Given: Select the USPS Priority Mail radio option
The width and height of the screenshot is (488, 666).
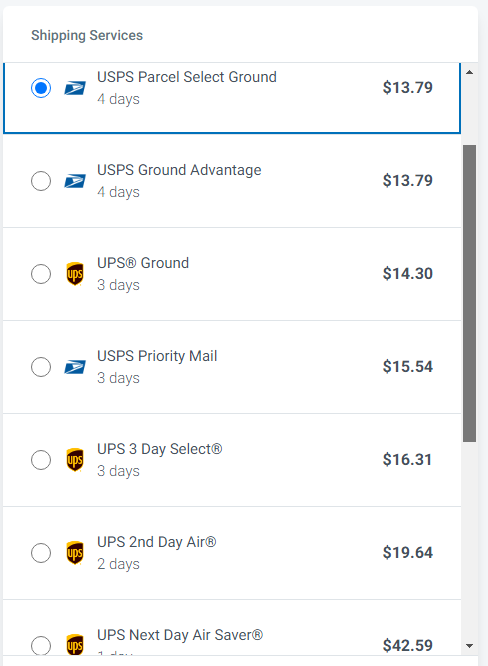Looking at the screenshot, I should pos(41,367).
